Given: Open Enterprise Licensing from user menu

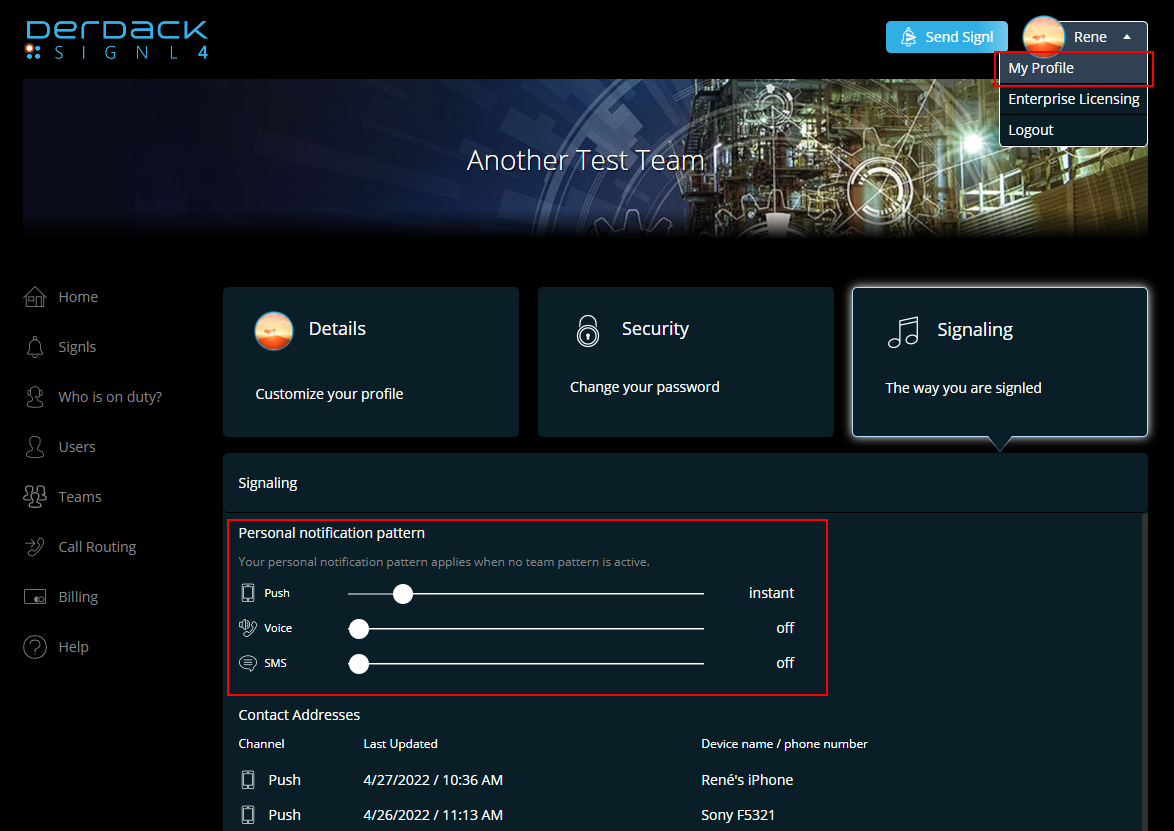Looking at the screenshot, I should [x=1073, y=99].
